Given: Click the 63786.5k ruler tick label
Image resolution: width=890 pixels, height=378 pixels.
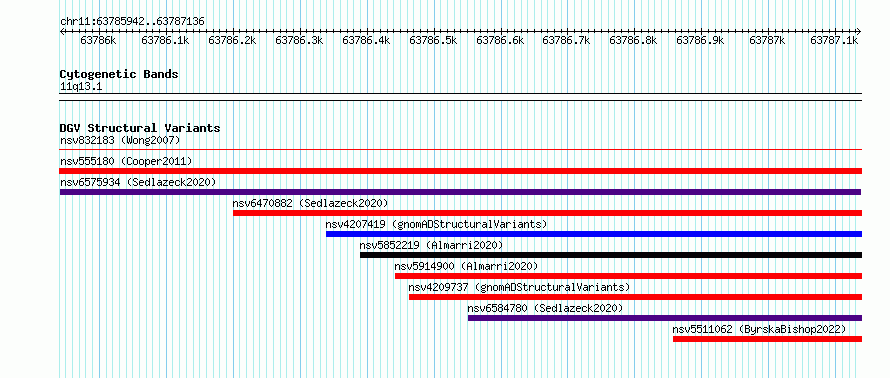Looking at the screenshot, I should [x=434, y=40].
